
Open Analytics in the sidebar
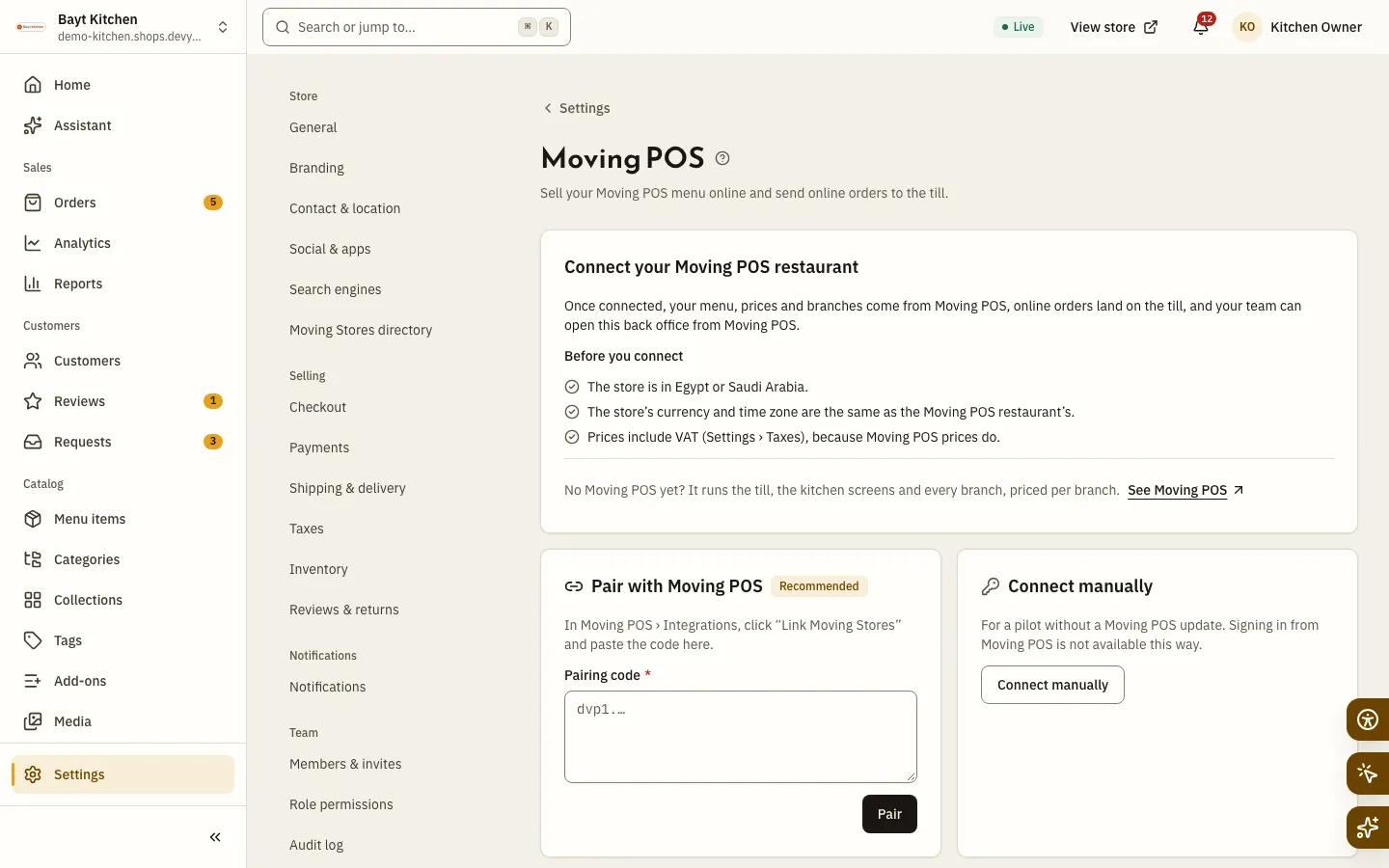coord(123,243)
